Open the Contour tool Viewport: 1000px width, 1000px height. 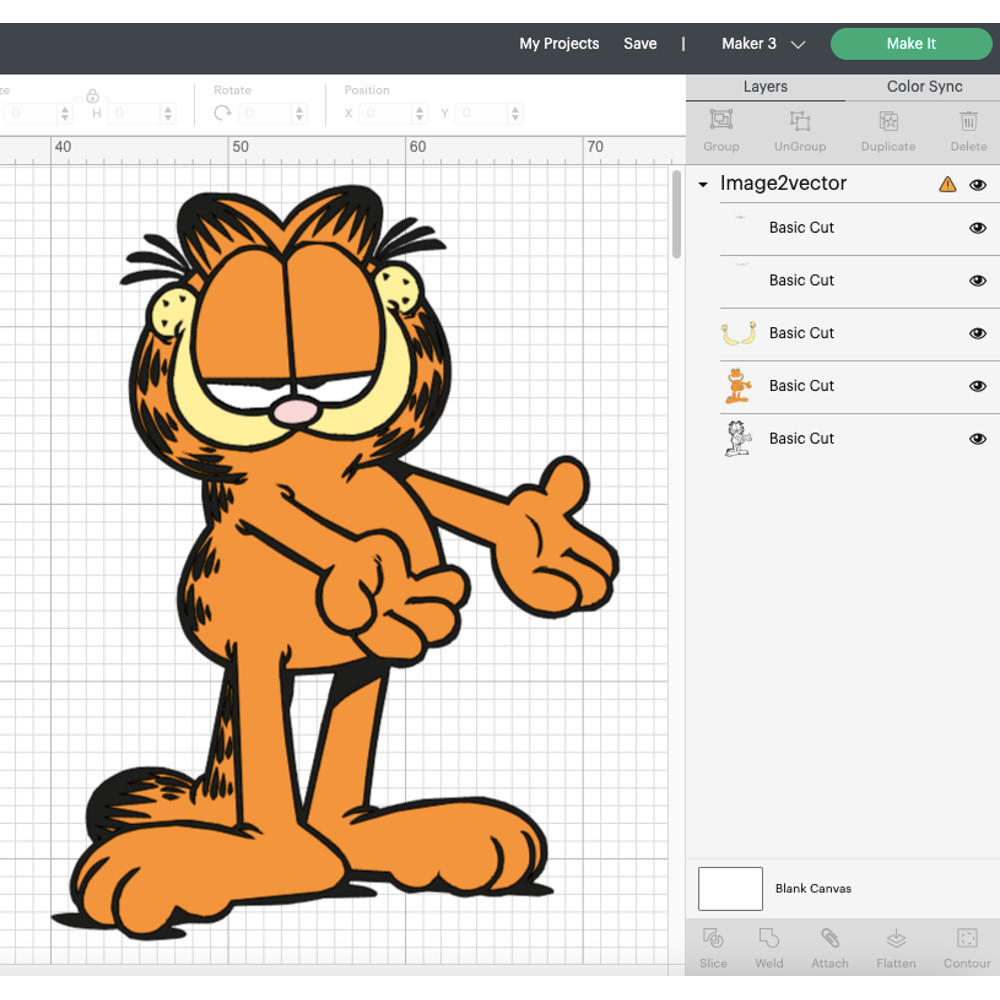[x=965, y=945]
